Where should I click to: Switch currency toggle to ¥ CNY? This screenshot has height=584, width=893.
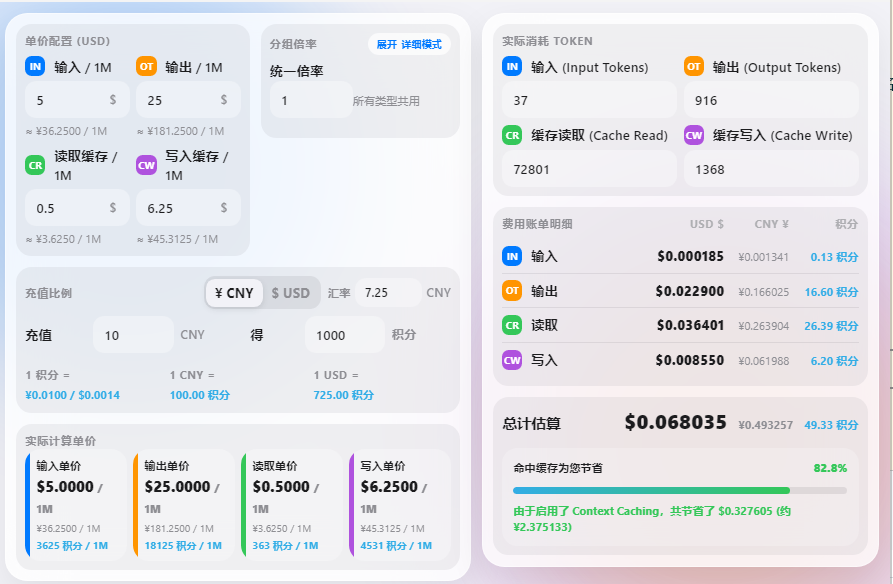click(234, 293)
